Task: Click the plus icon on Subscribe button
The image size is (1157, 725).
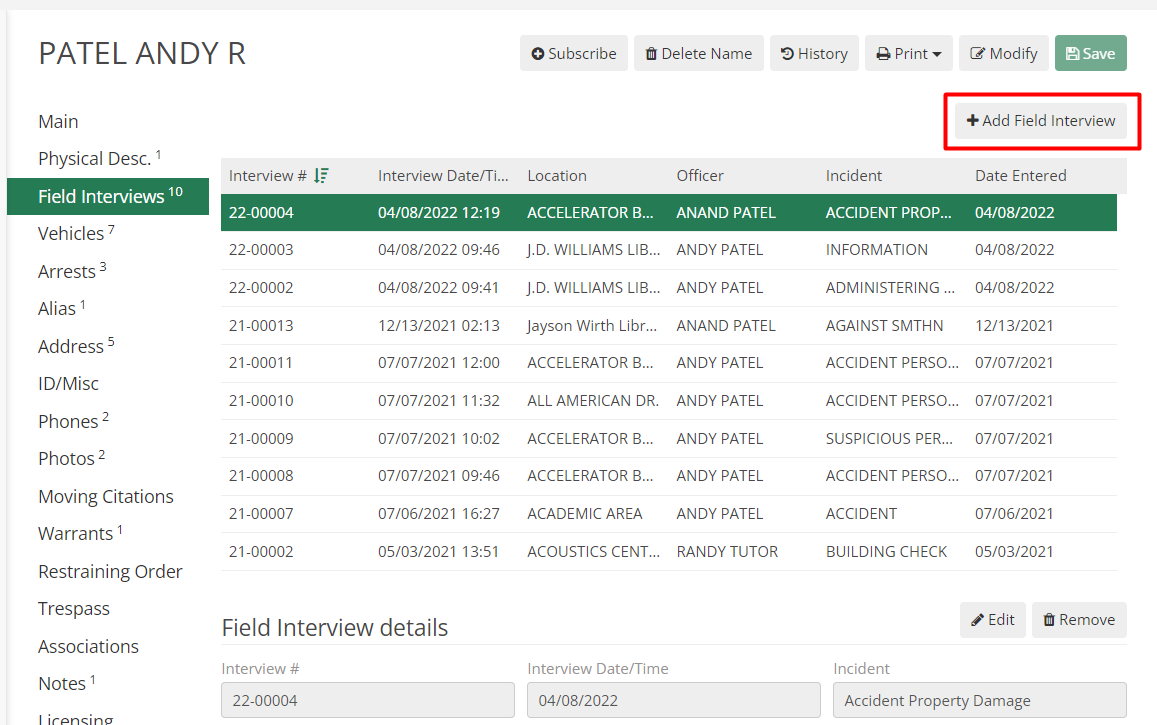Action: (537, 53)
